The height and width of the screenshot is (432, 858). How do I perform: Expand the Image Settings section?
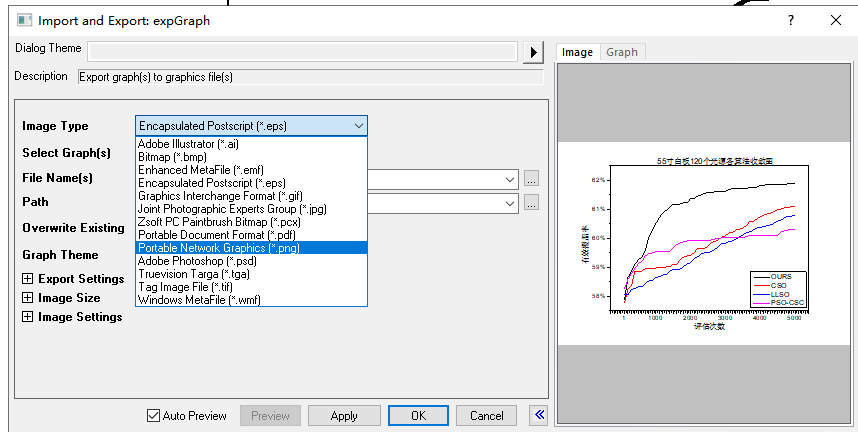tap(28, 317)
